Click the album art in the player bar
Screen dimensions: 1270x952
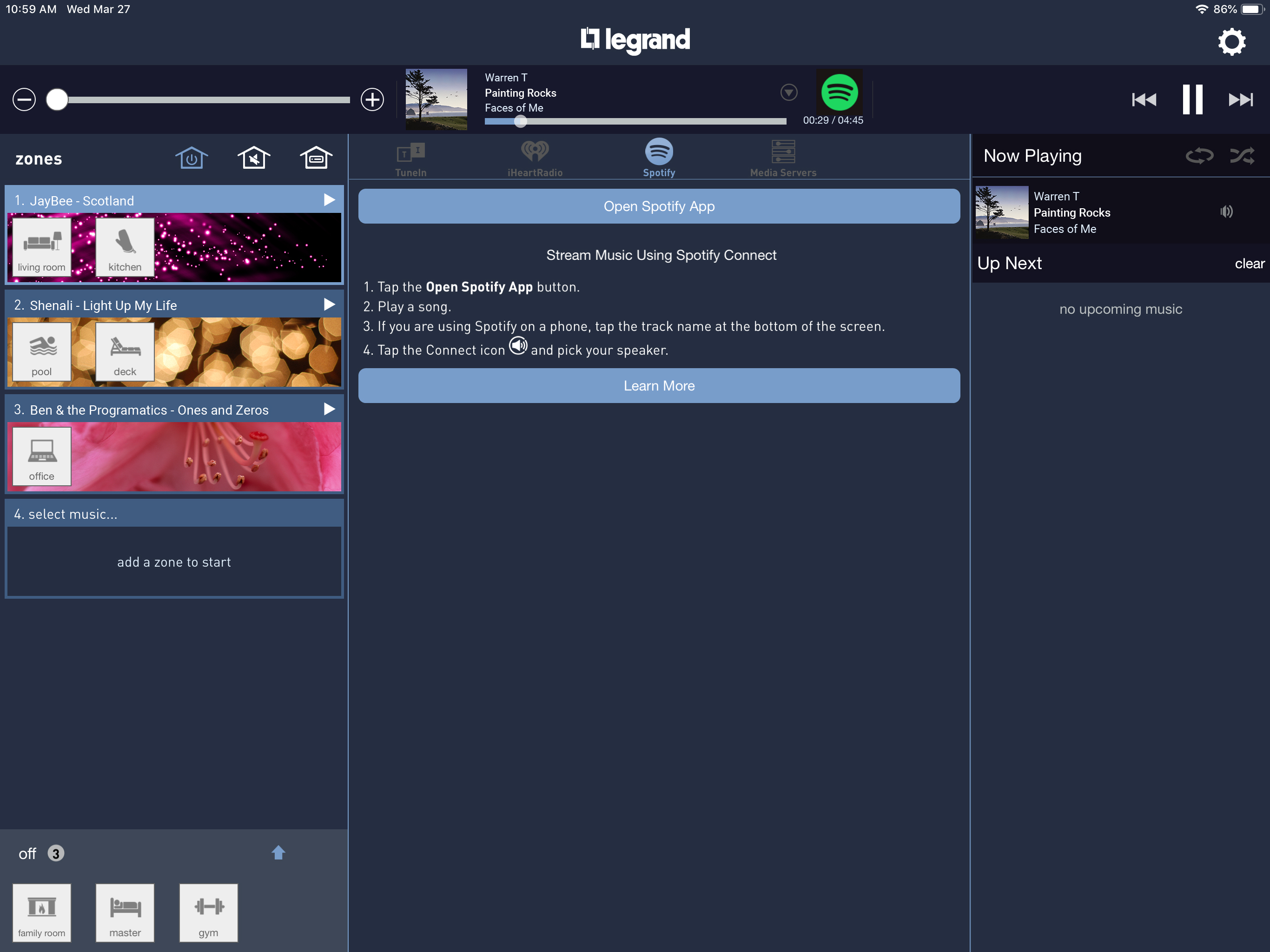pyautogui.click(x=437, y=99)
